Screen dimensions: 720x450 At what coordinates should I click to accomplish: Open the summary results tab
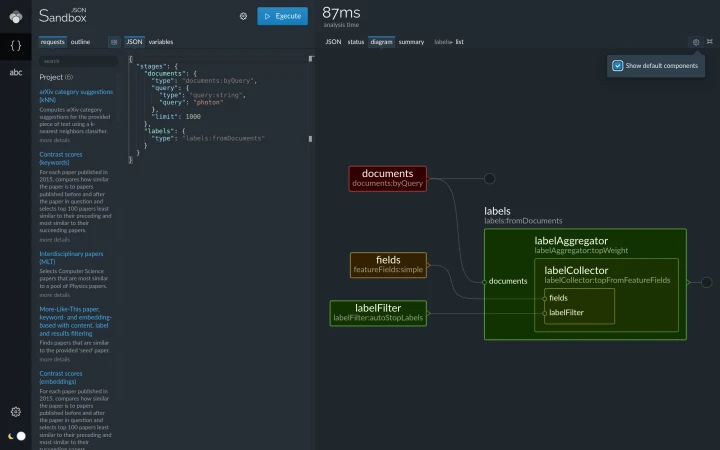click(x=411, y=42)
